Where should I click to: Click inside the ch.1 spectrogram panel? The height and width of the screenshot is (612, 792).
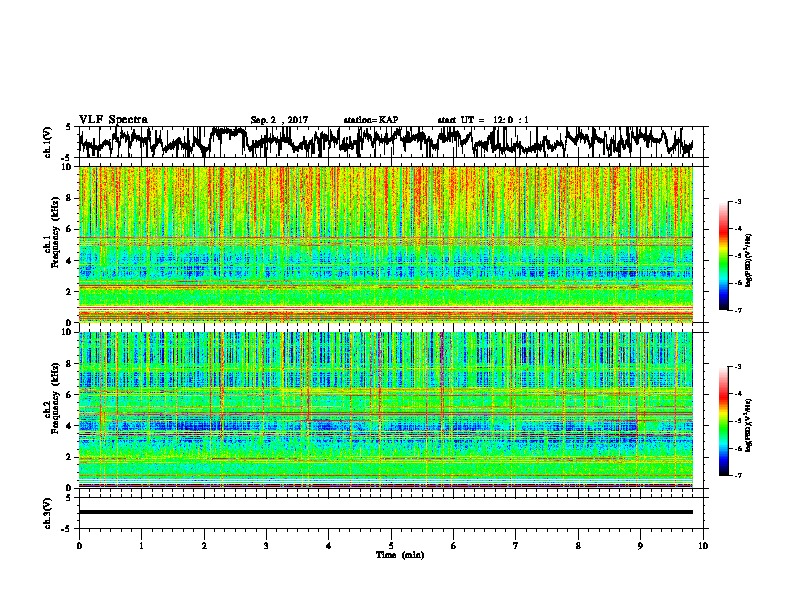386,244
